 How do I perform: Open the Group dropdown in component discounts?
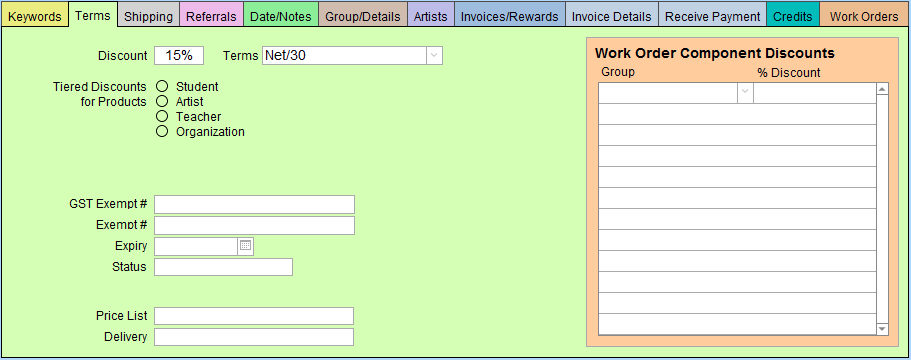(x=745, y=93)
